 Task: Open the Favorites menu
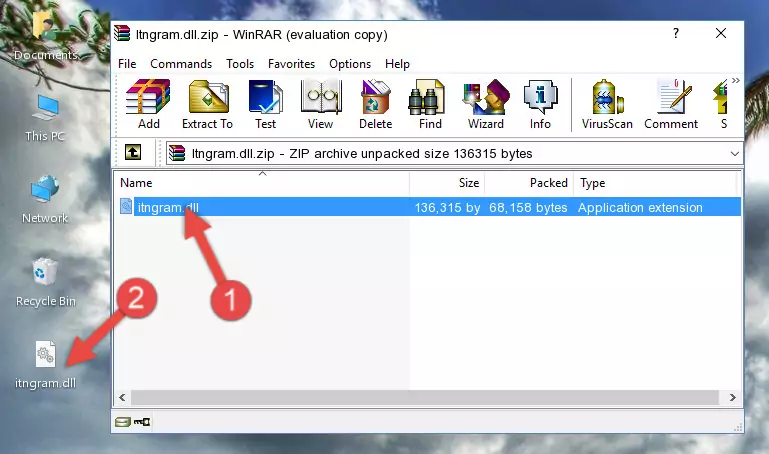[291, 64]
